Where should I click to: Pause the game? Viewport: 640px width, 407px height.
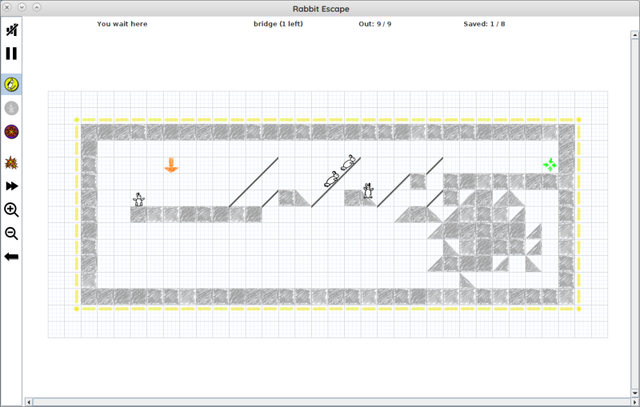pyautogui.click(x=12, y=54)
